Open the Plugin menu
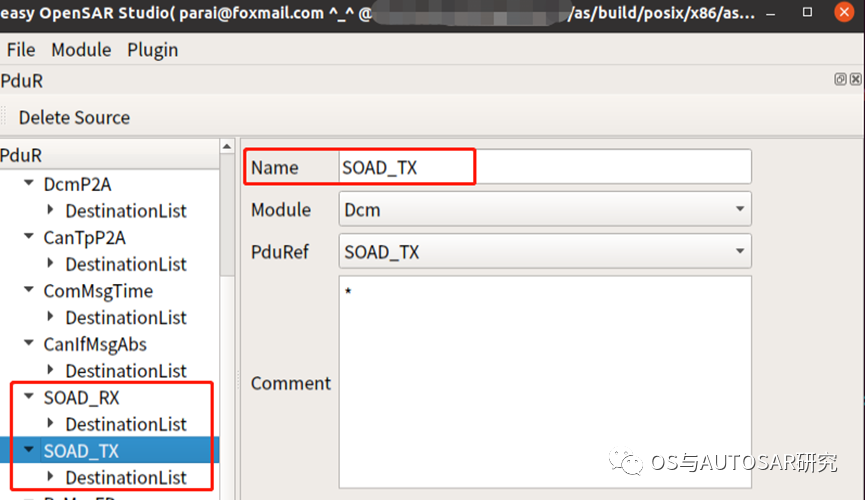Screen dimensions: 865x500 click(x=153, y=50)
